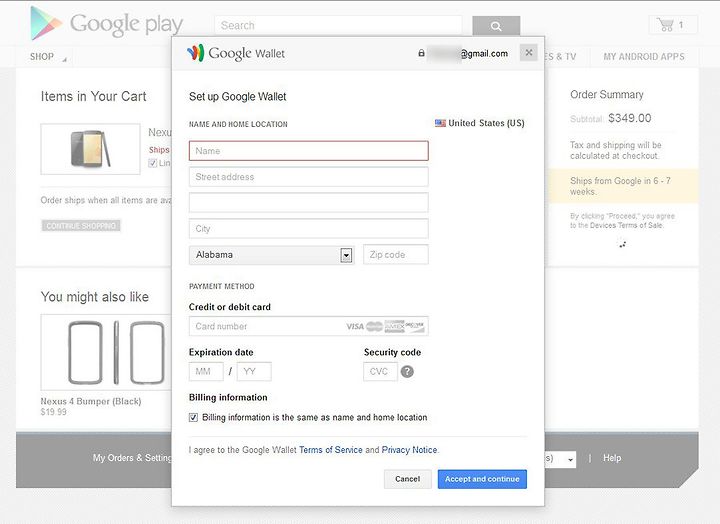Screen dimensions: 720x524
Task: Click Accept and continue button
Action: [x=482, y=479]
